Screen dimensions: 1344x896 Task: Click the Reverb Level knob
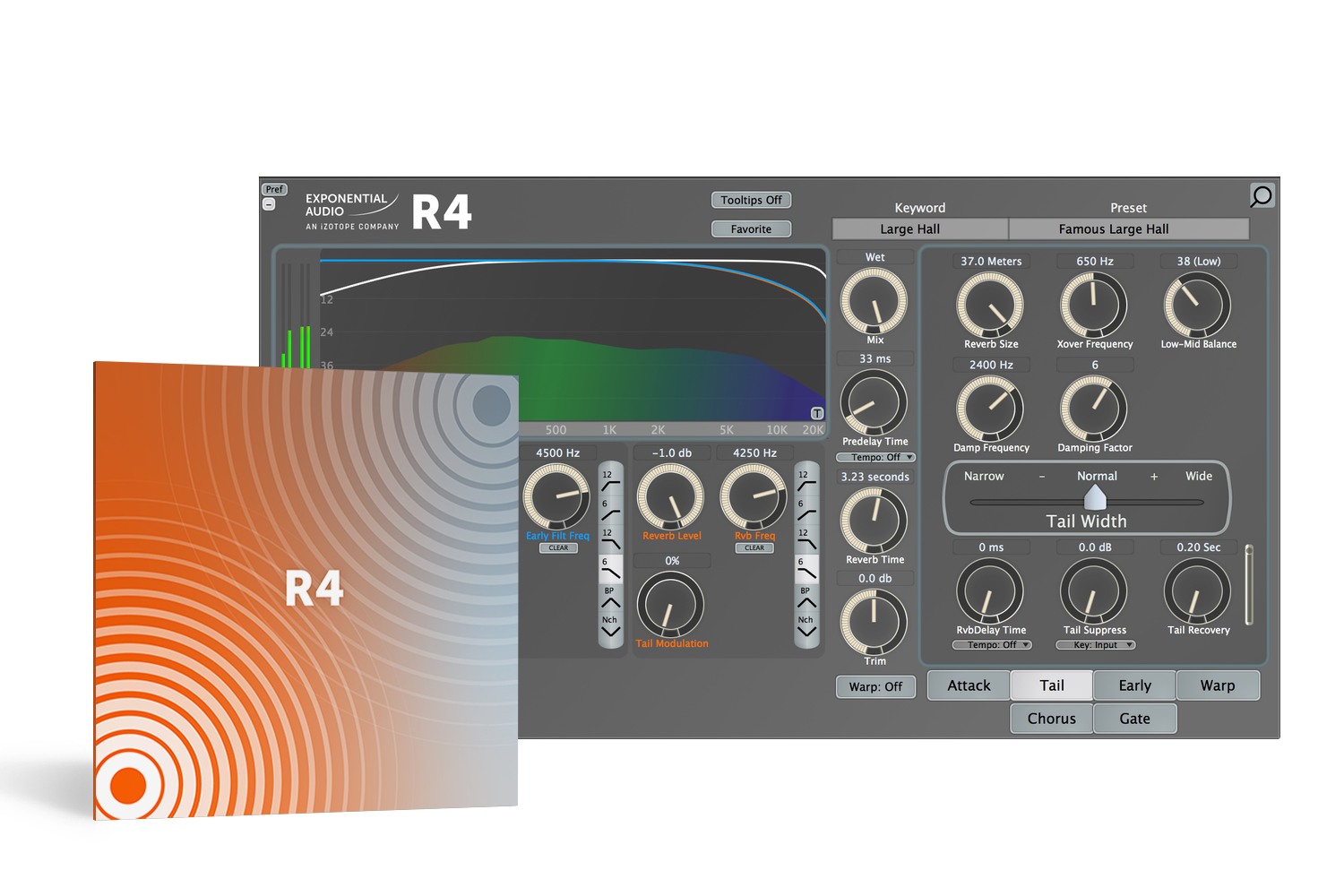click(x=670, y=496)
